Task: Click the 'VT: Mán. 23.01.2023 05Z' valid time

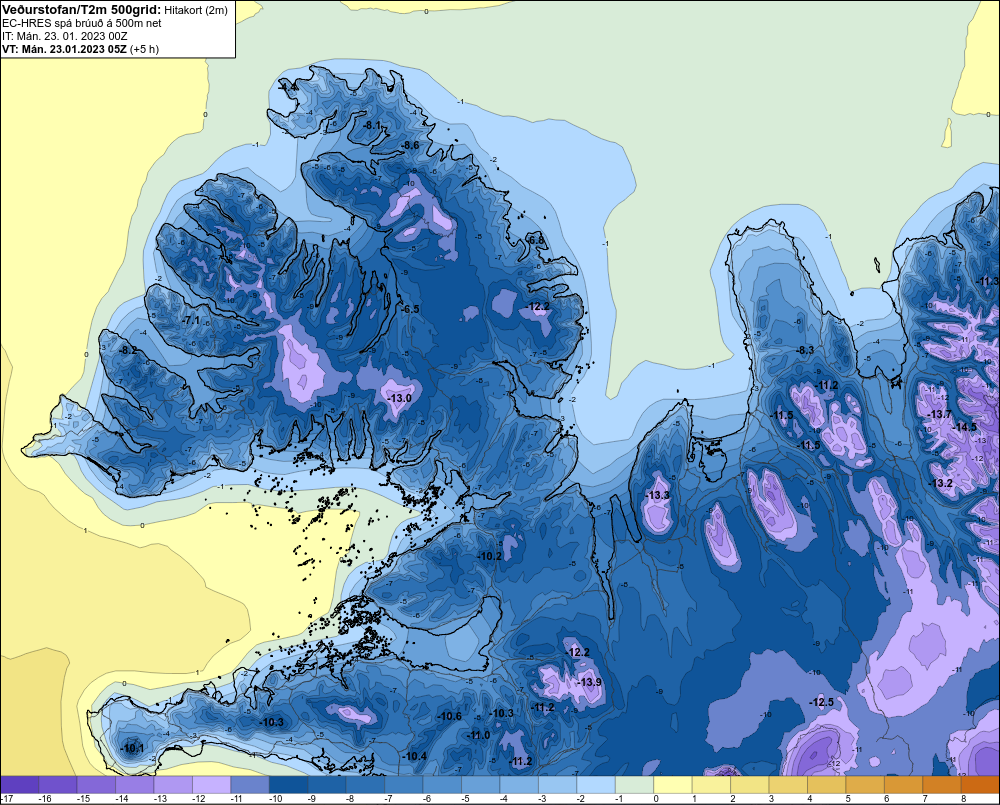Action: 64,49
